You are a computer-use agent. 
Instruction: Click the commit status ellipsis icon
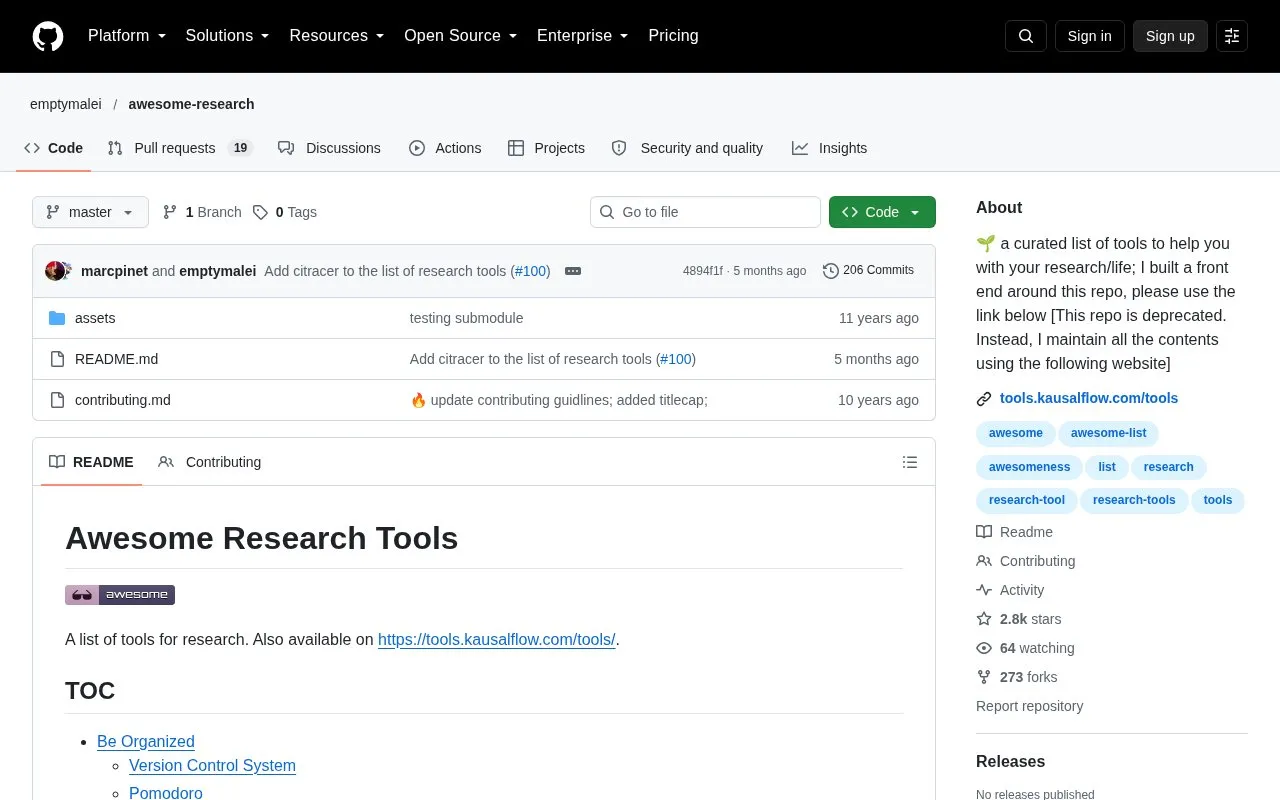click(573, 271)
